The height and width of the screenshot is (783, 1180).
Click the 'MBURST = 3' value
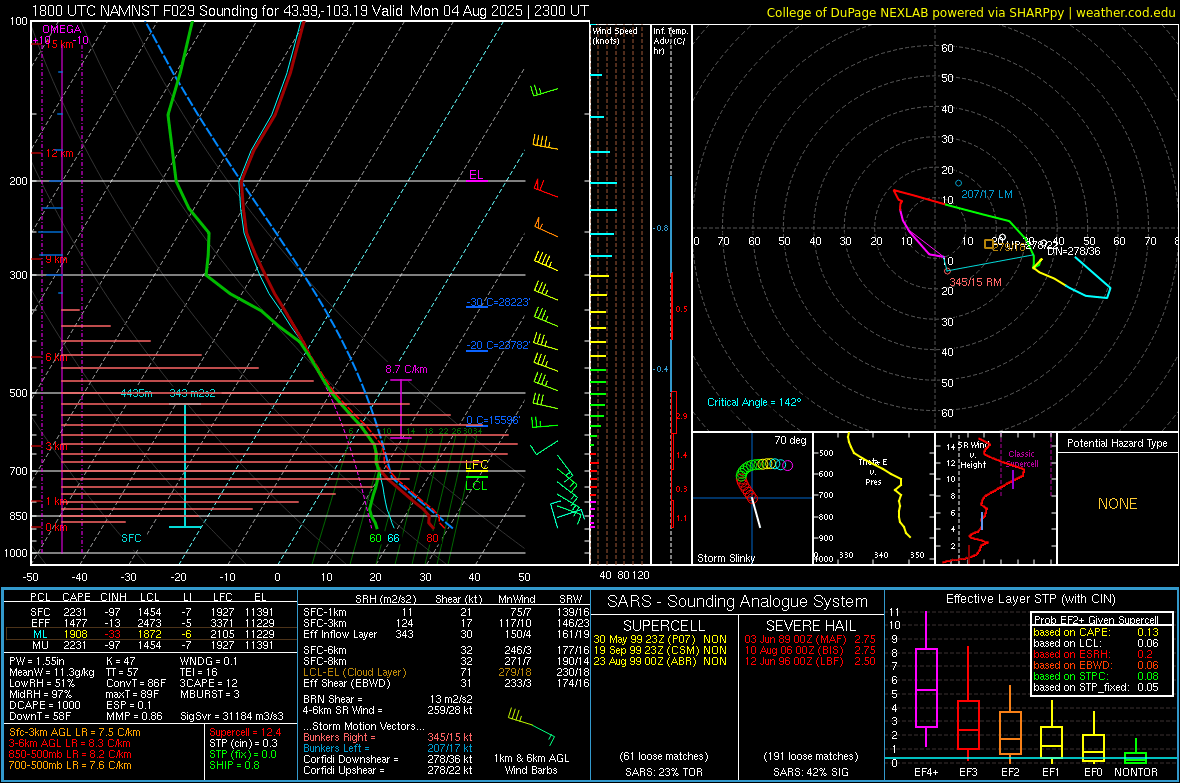[210, 694]
